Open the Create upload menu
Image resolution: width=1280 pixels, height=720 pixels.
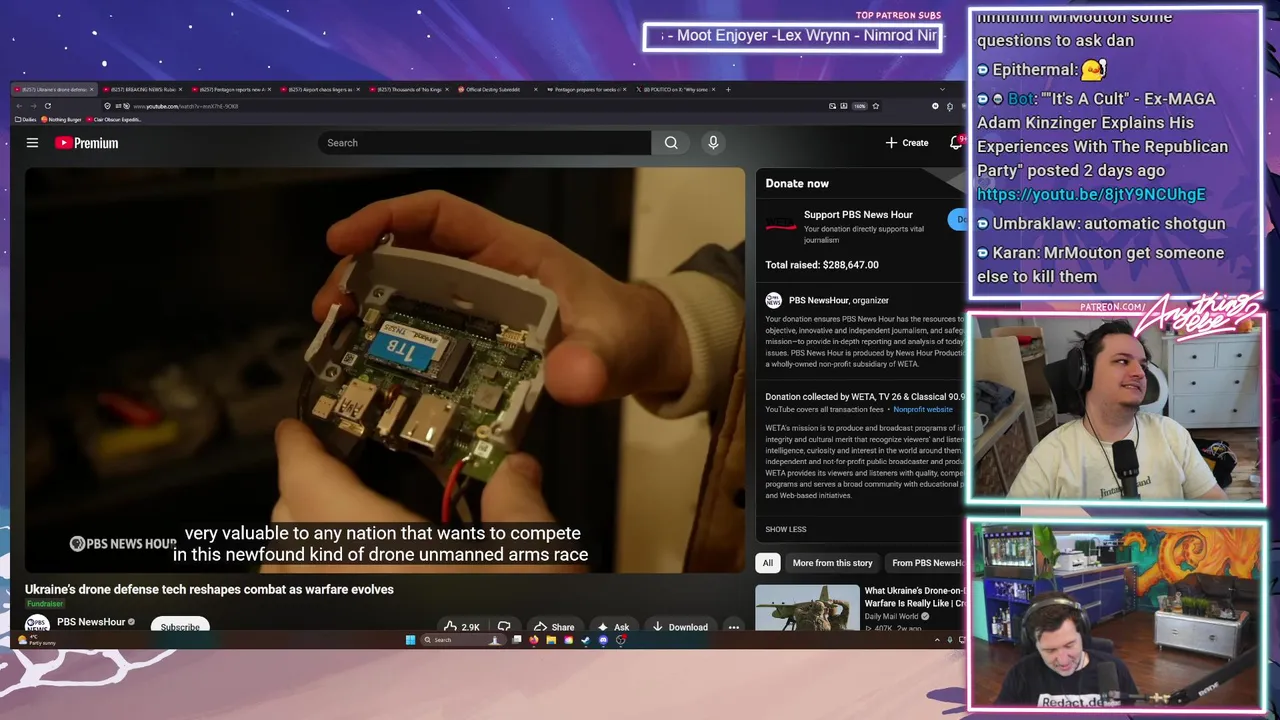pyautogui.click(x=907, y=143)
